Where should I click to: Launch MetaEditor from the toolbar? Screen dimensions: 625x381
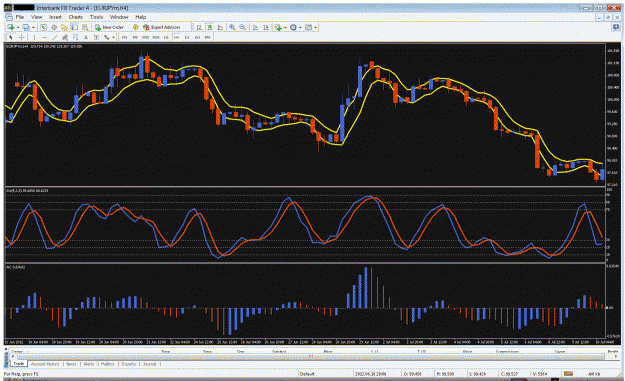(x=136, y=27)
